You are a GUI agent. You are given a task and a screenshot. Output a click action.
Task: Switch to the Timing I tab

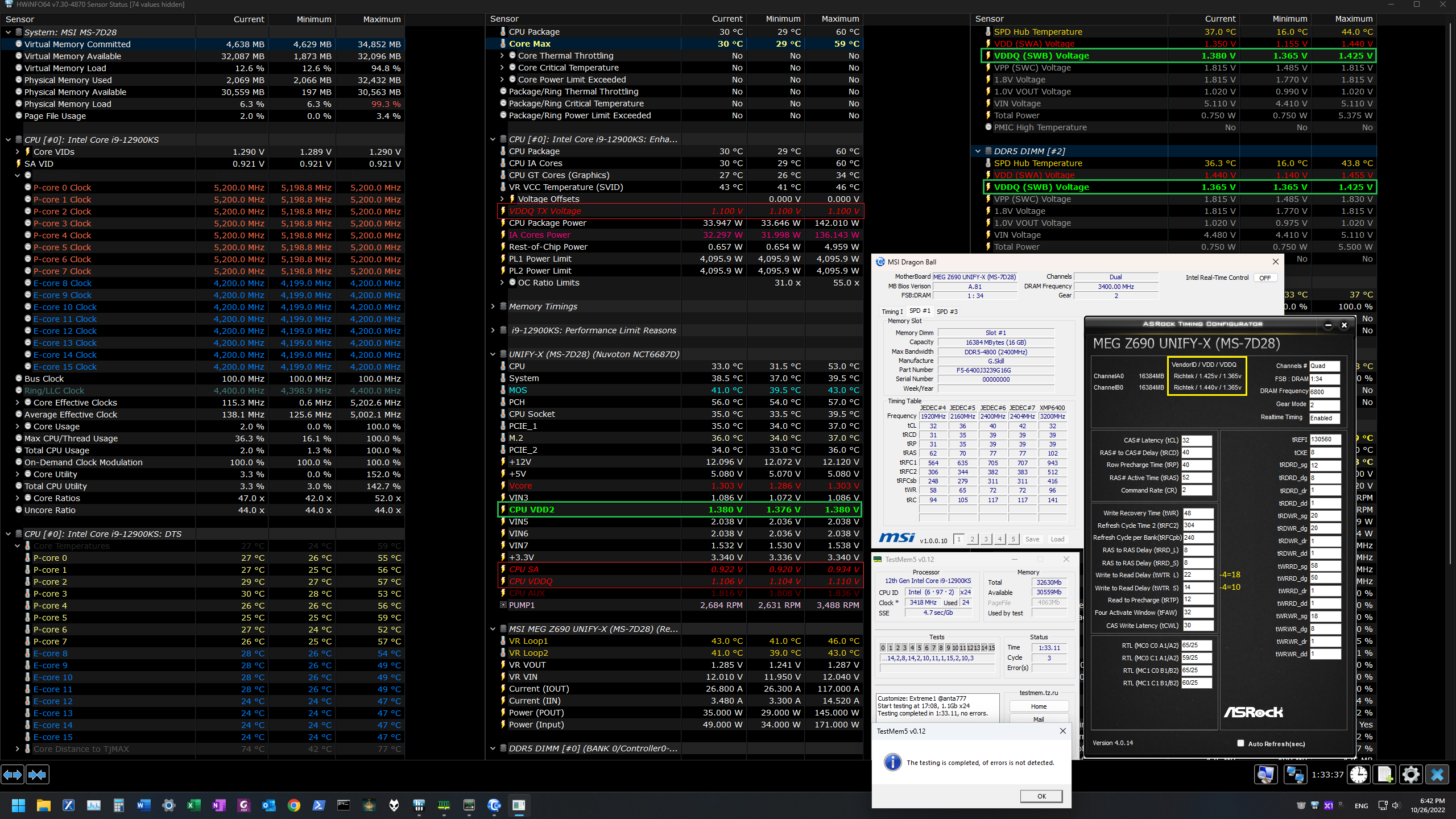[x=891, y=312]
